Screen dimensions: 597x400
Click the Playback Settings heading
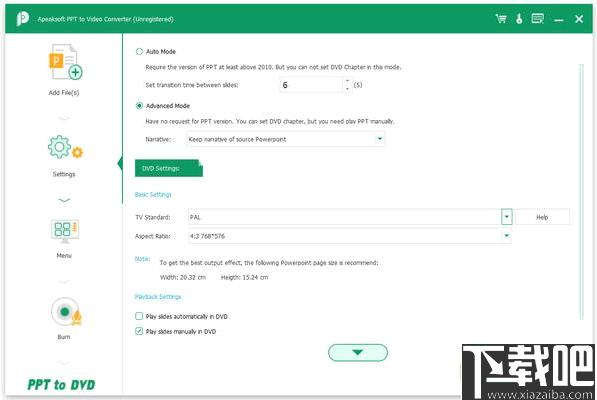pyautogui.click(x=158, y=296)
